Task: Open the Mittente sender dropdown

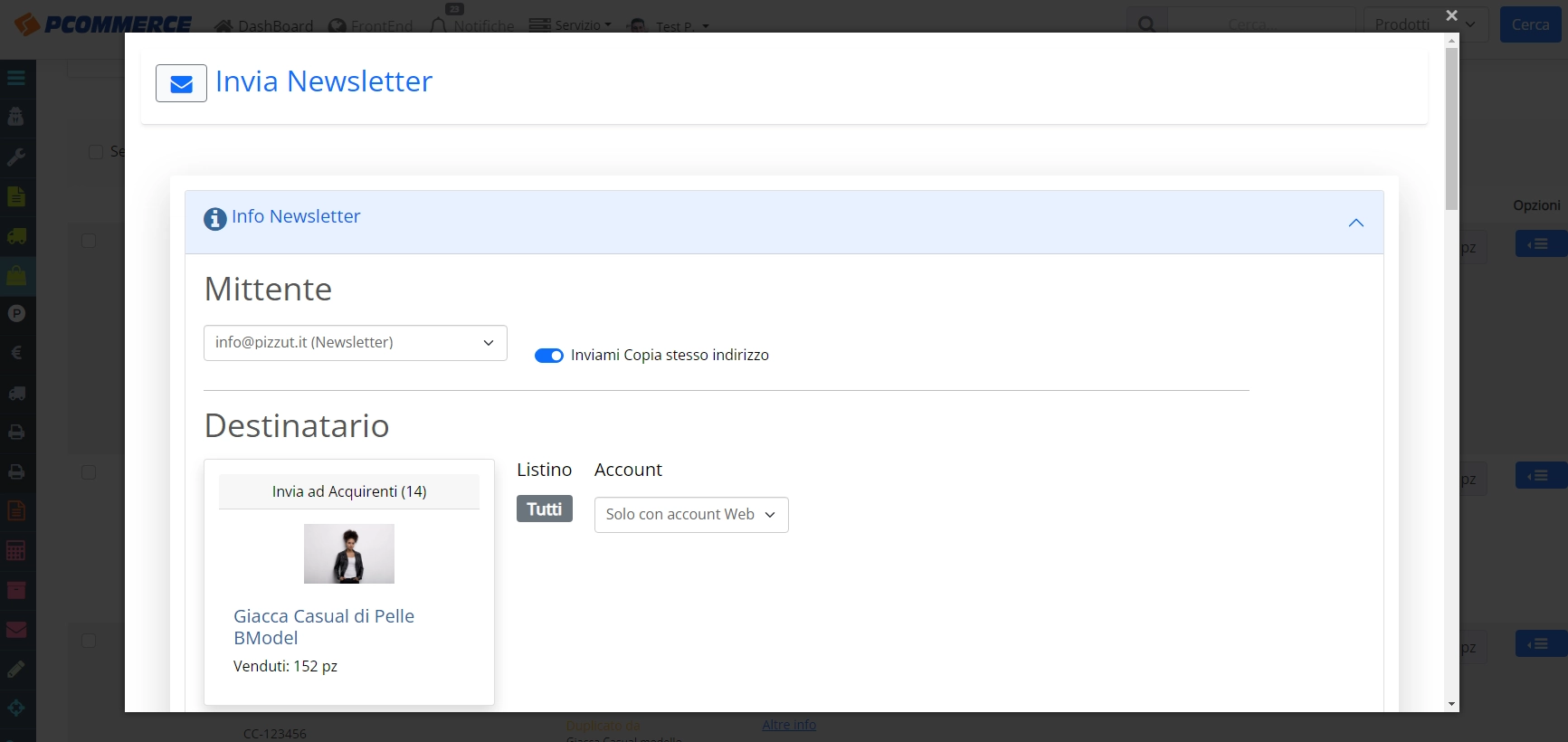Action: pos(356,343)
